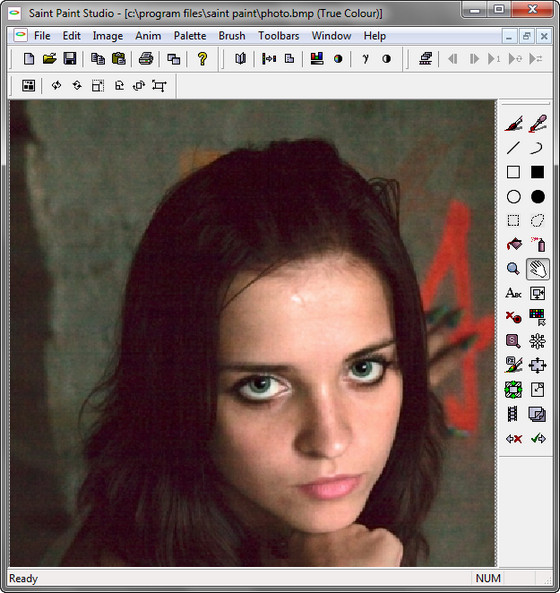The height and width of the screenshot is (593, 560).
Task: Select the flood fill bucket tool
Action: click(x=513, y=244)
